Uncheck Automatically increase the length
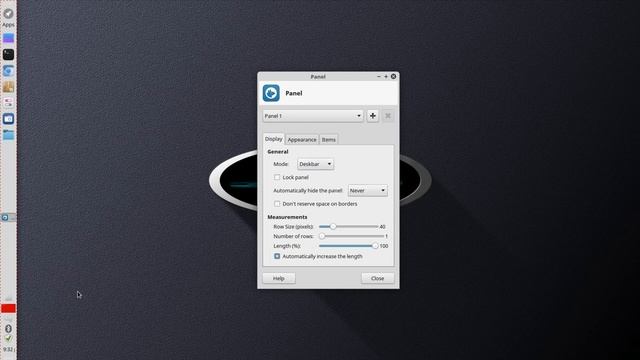 pyautogui.click(x=277, y=256)
